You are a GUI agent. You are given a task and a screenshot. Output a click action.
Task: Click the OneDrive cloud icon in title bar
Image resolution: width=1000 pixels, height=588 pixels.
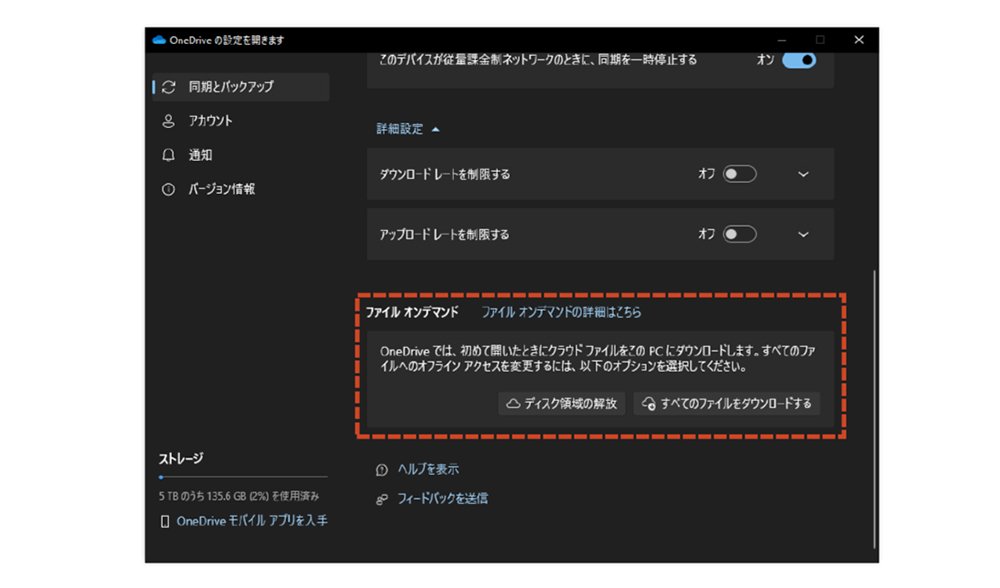click(159, 40)
